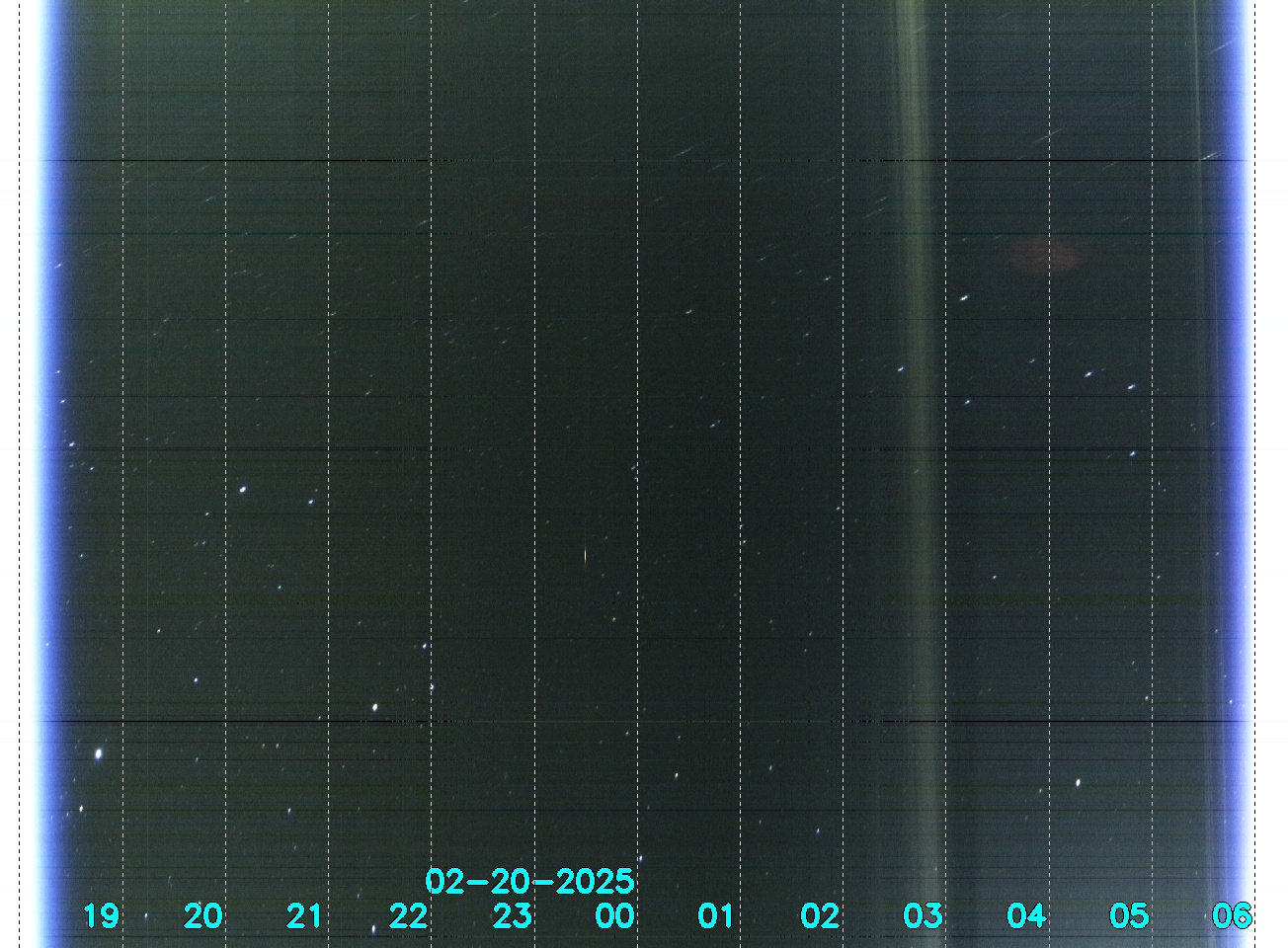Click the 05 hour label
Image resolution: width=1288 pixels, height=948 pixels.
point(1128,915)
